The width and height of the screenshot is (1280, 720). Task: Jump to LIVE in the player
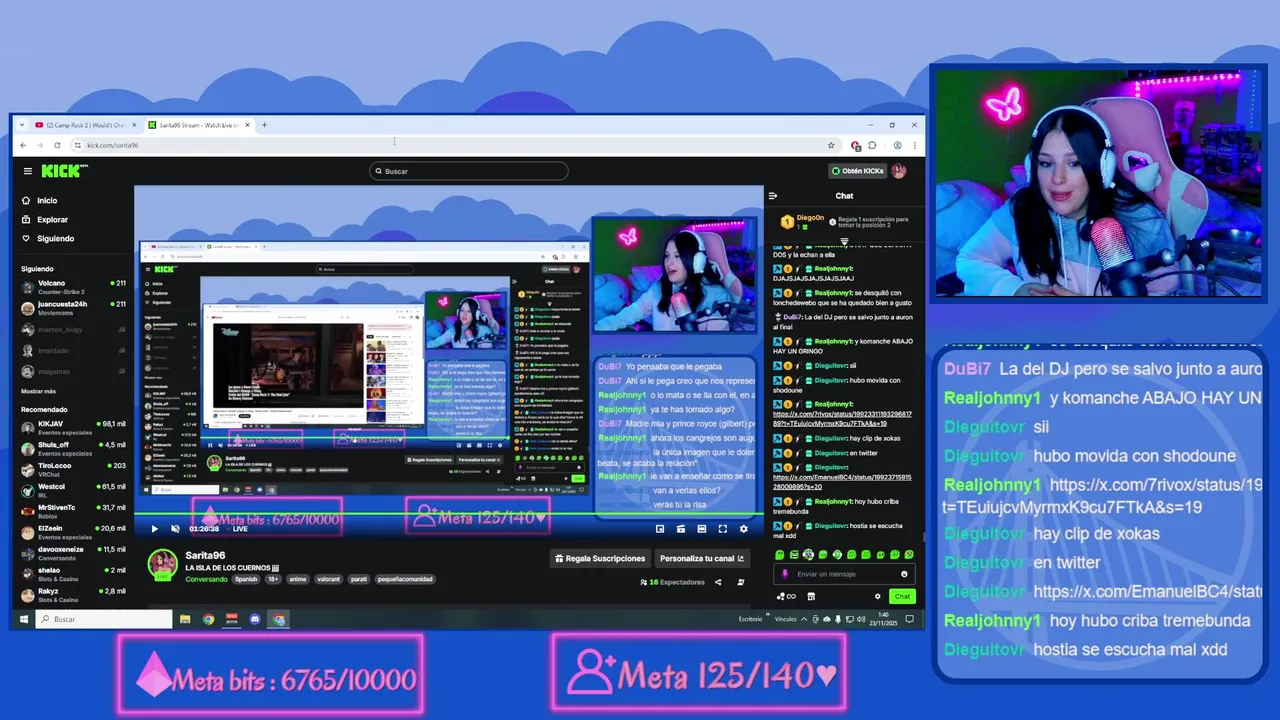click(240, 529)
